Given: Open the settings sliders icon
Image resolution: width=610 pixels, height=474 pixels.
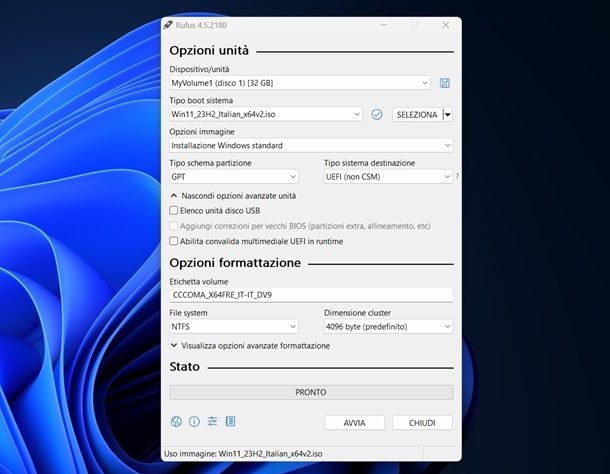Looking at the screenshot, I should [x=212, y=421].
